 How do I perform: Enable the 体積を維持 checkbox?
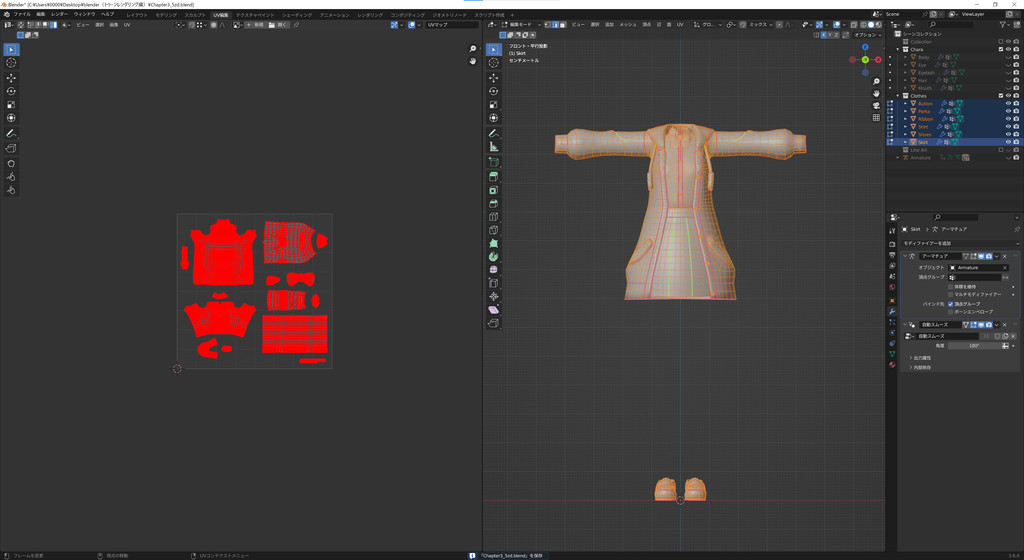951,286
